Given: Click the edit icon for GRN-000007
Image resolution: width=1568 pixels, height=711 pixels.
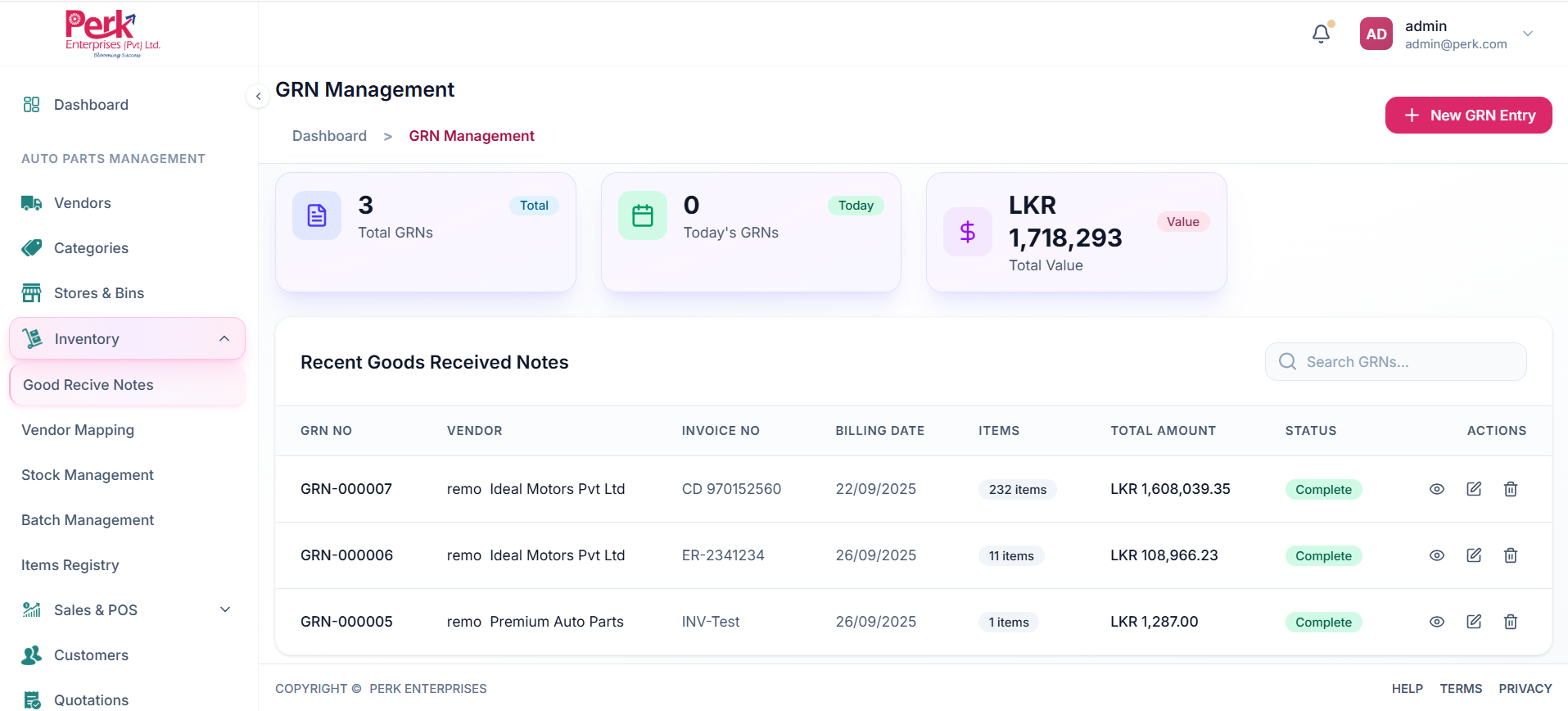Looking at the screenshot, I should (1474, 489).
